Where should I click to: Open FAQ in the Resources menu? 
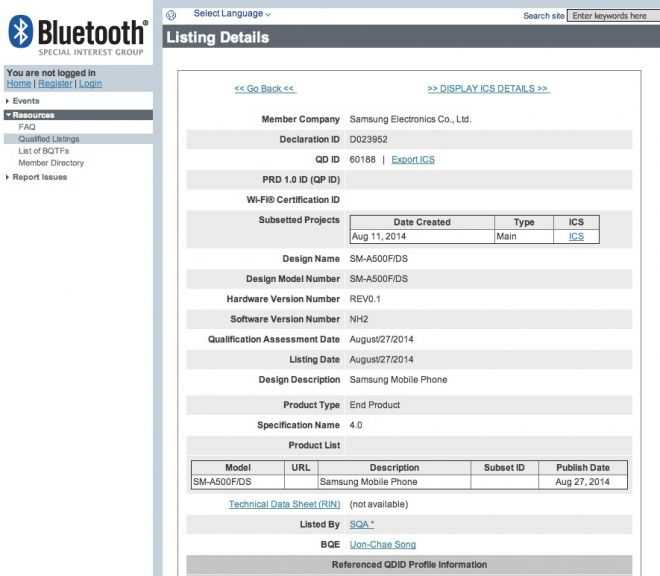click(26, 127)
